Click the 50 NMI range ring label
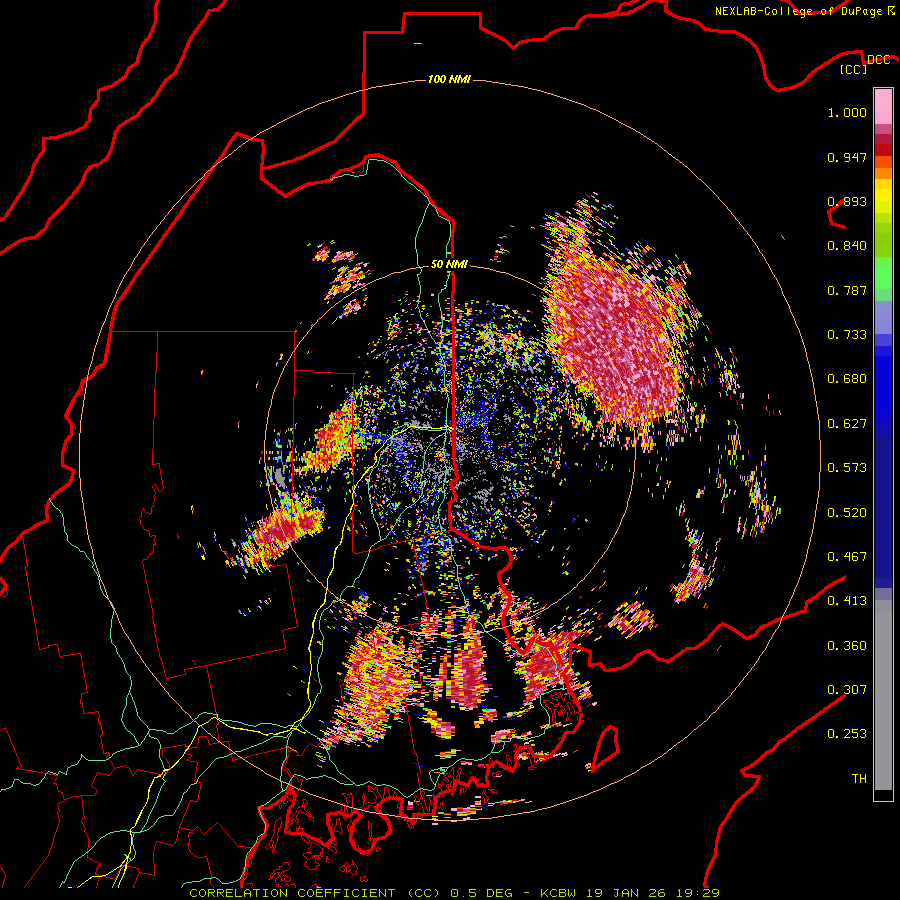The image size is (900, 900). point(449,264)
